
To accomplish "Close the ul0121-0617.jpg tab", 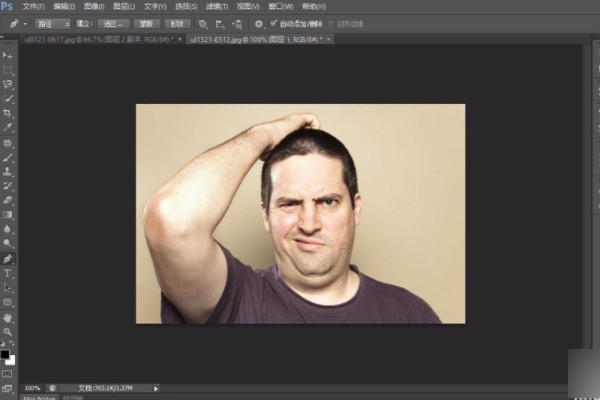I will [x=180, y=39].
